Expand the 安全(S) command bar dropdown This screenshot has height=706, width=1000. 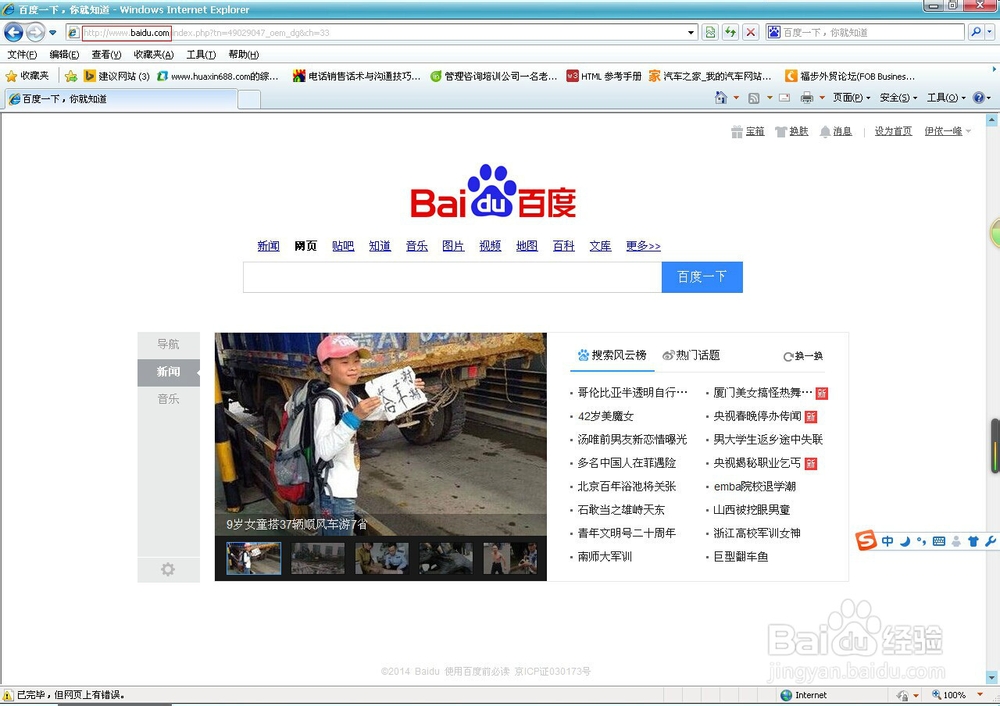pos(898,98)
